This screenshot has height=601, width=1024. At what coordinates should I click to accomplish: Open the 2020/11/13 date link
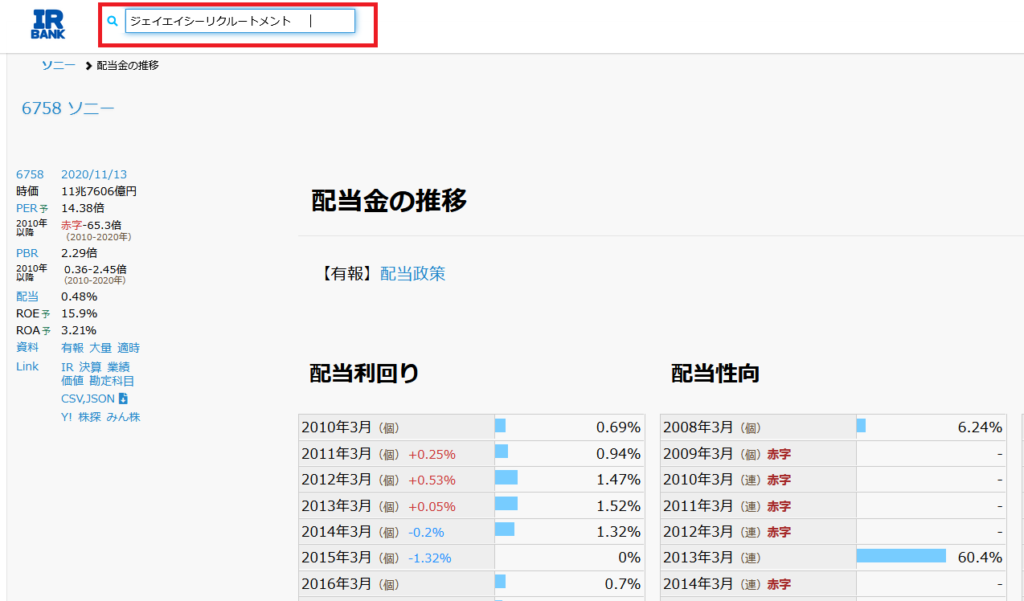click(94, 174)
